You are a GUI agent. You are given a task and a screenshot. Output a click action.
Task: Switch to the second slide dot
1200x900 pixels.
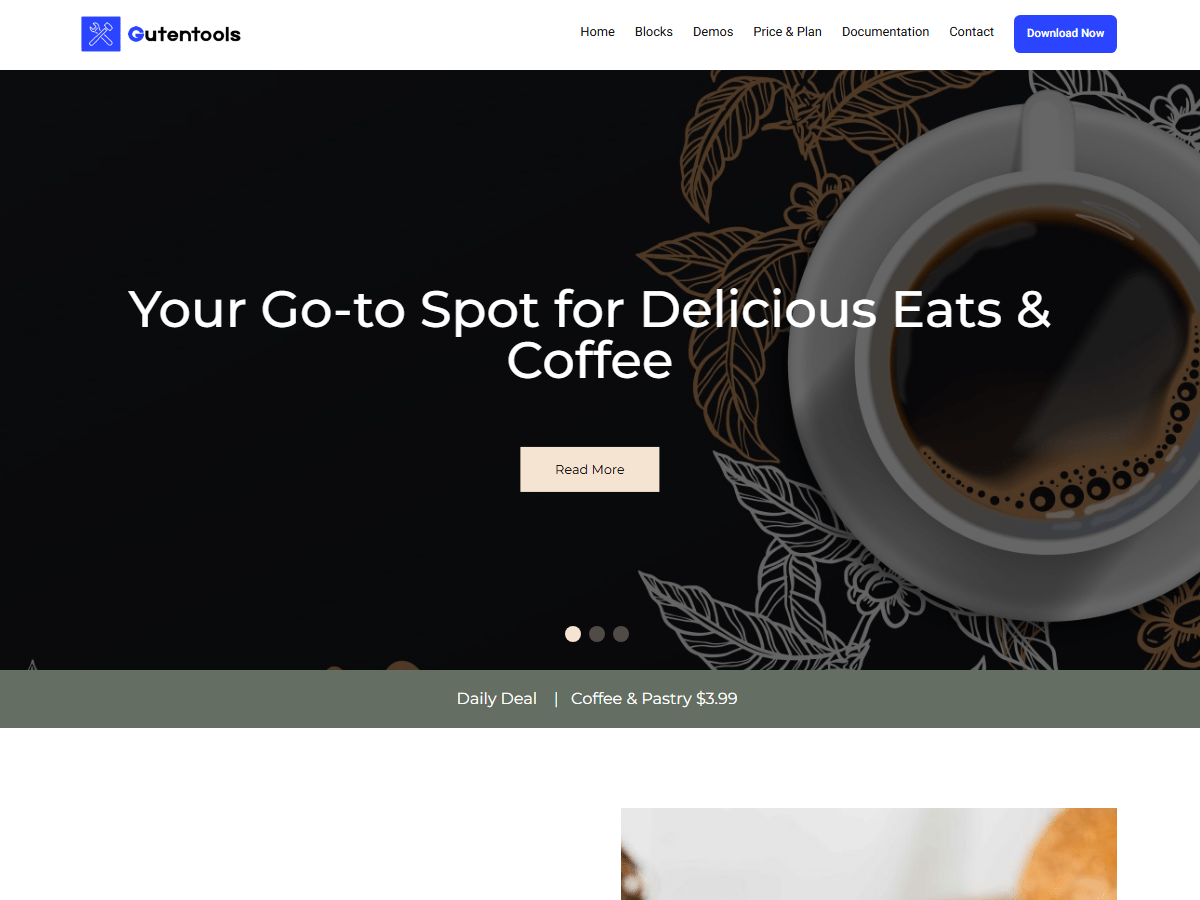coord(597,634)
